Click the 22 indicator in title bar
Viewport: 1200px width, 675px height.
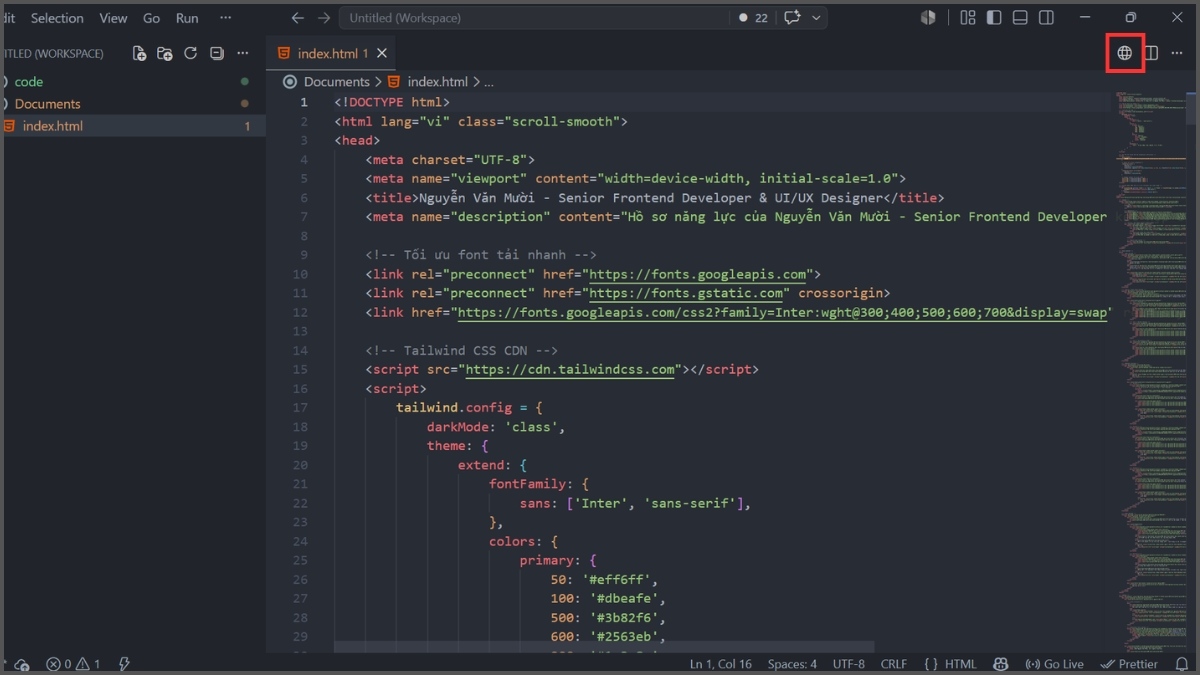coord(753,18)
